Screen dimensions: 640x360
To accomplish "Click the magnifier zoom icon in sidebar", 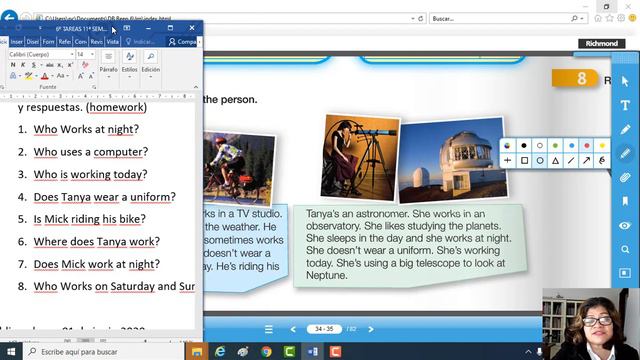I will (x=625, y=249).
